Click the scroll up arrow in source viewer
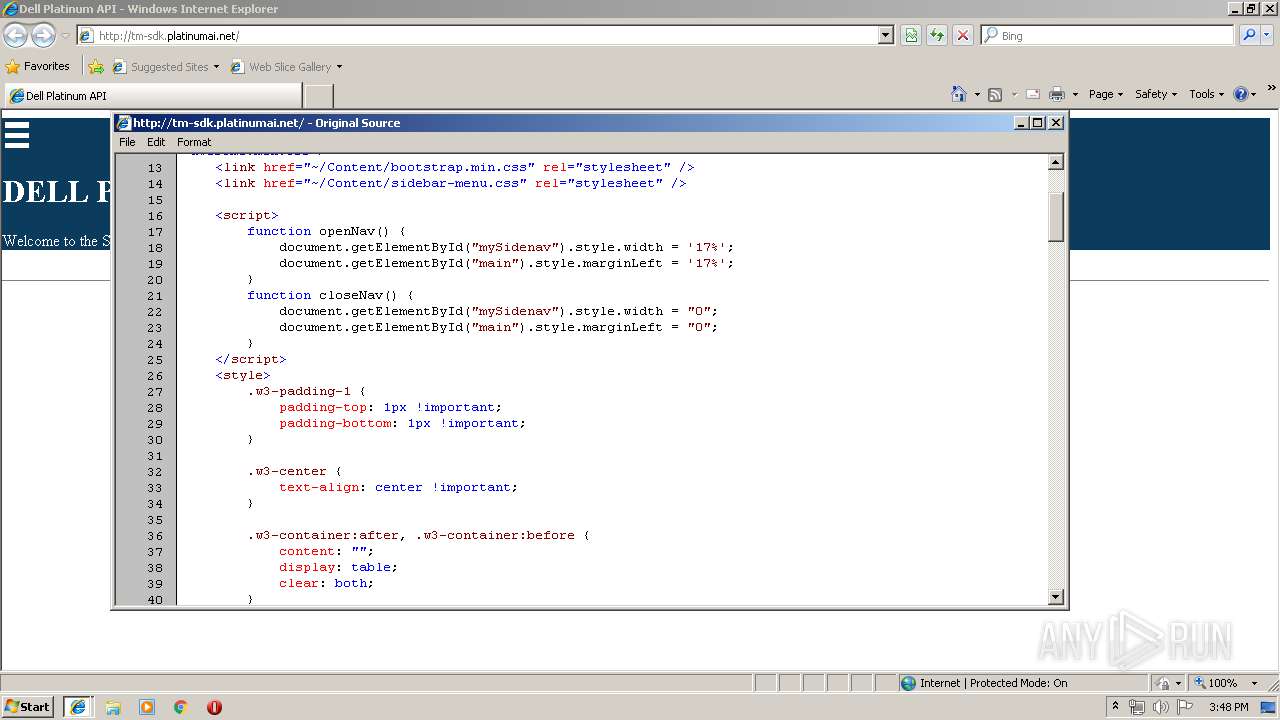The height and width of the screenshot is (720, 1280). pyautogui.click(x=1056, y=162)
